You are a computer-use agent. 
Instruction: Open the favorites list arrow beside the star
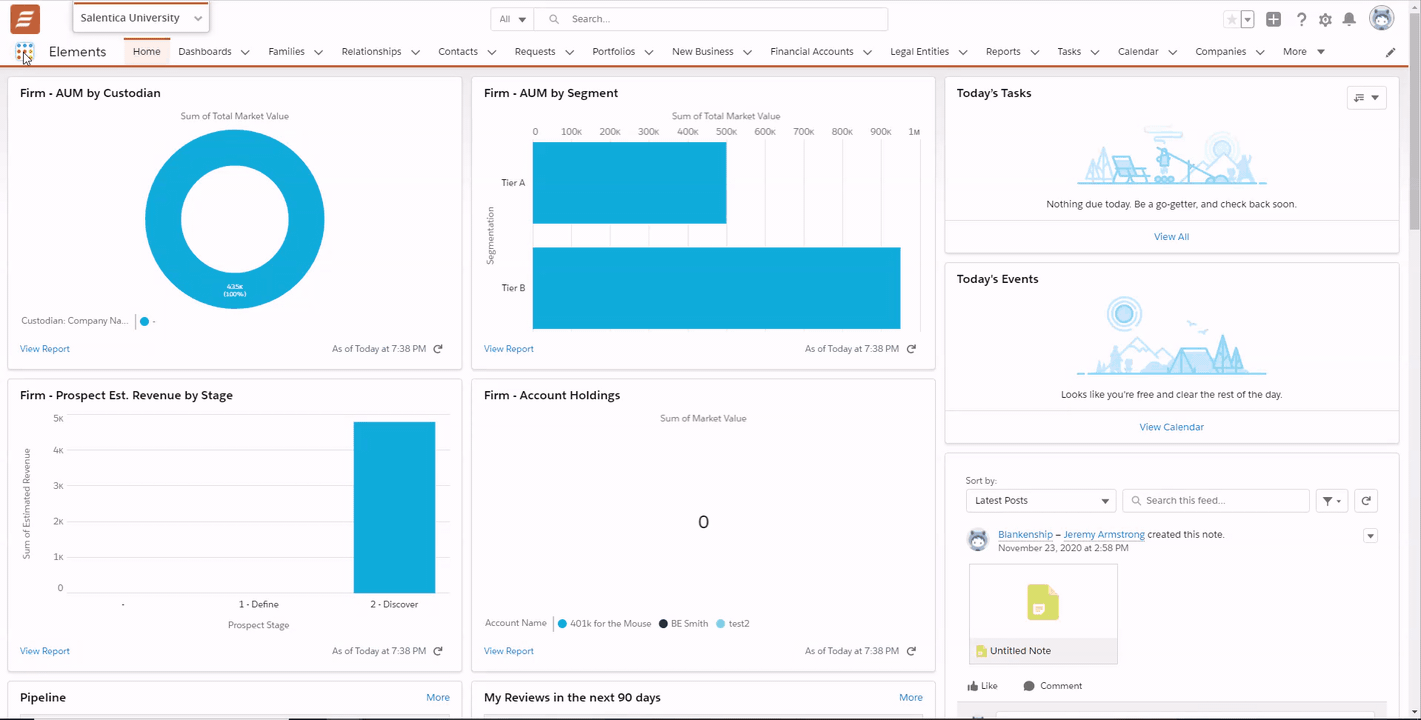(x=1248, y=19)
